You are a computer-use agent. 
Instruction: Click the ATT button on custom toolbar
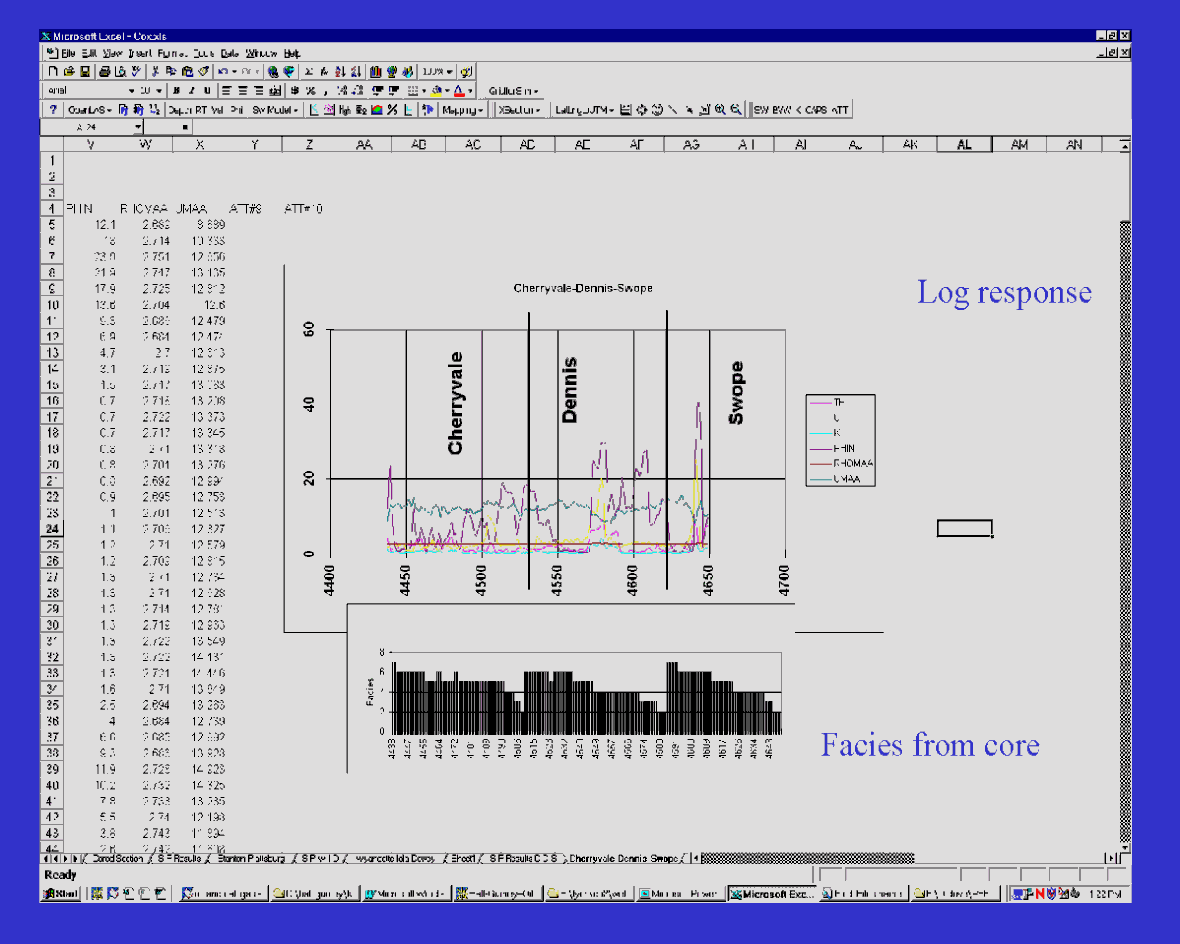pyautogui.click(x=840, y=110)
